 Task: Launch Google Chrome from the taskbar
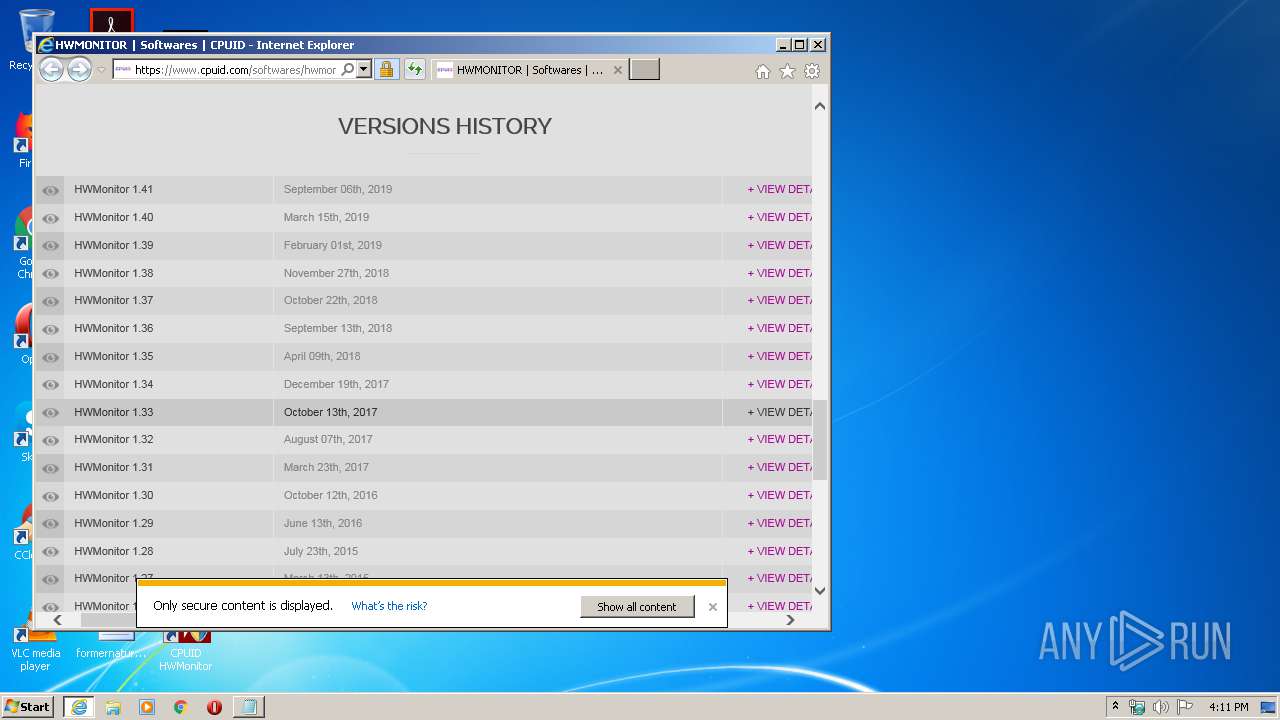pyautogui.click(x=181, y=706)
